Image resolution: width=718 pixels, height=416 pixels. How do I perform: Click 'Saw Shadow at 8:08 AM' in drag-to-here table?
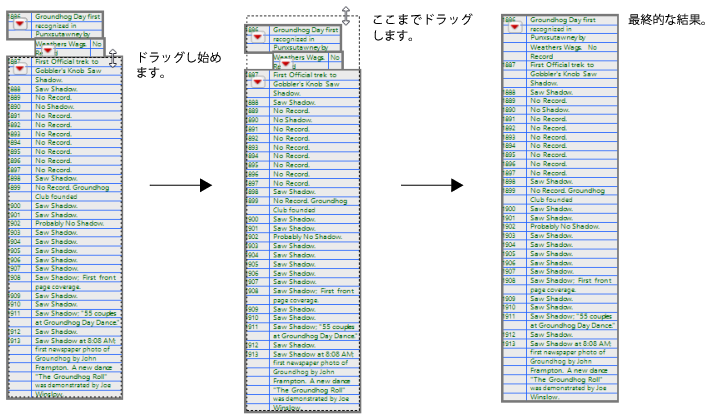[314, 354]
